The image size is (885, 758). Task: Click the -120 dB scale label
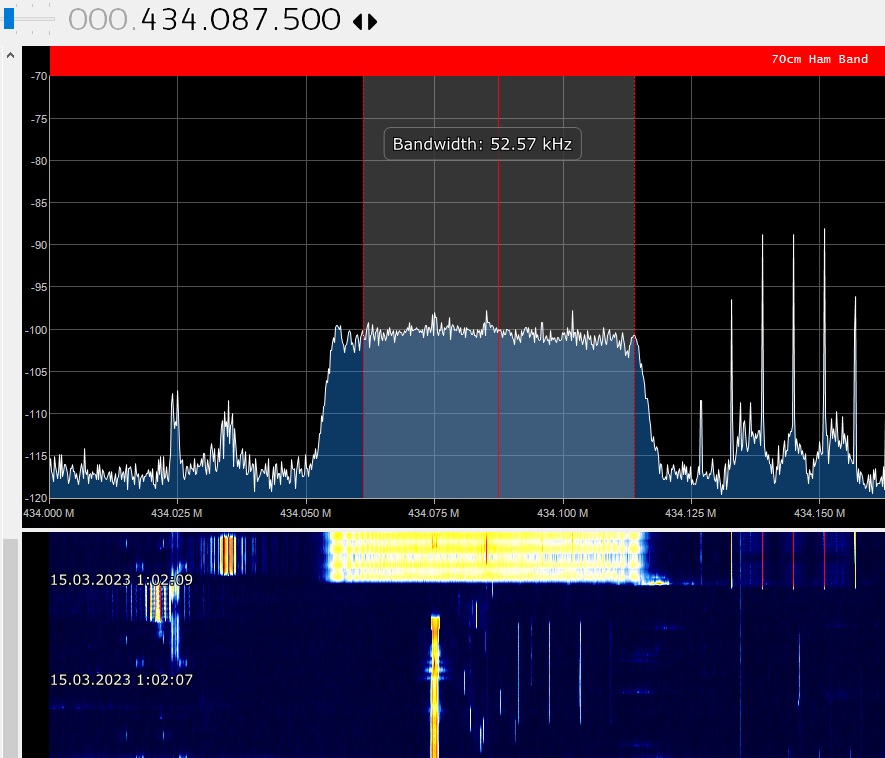click(36, 498)
